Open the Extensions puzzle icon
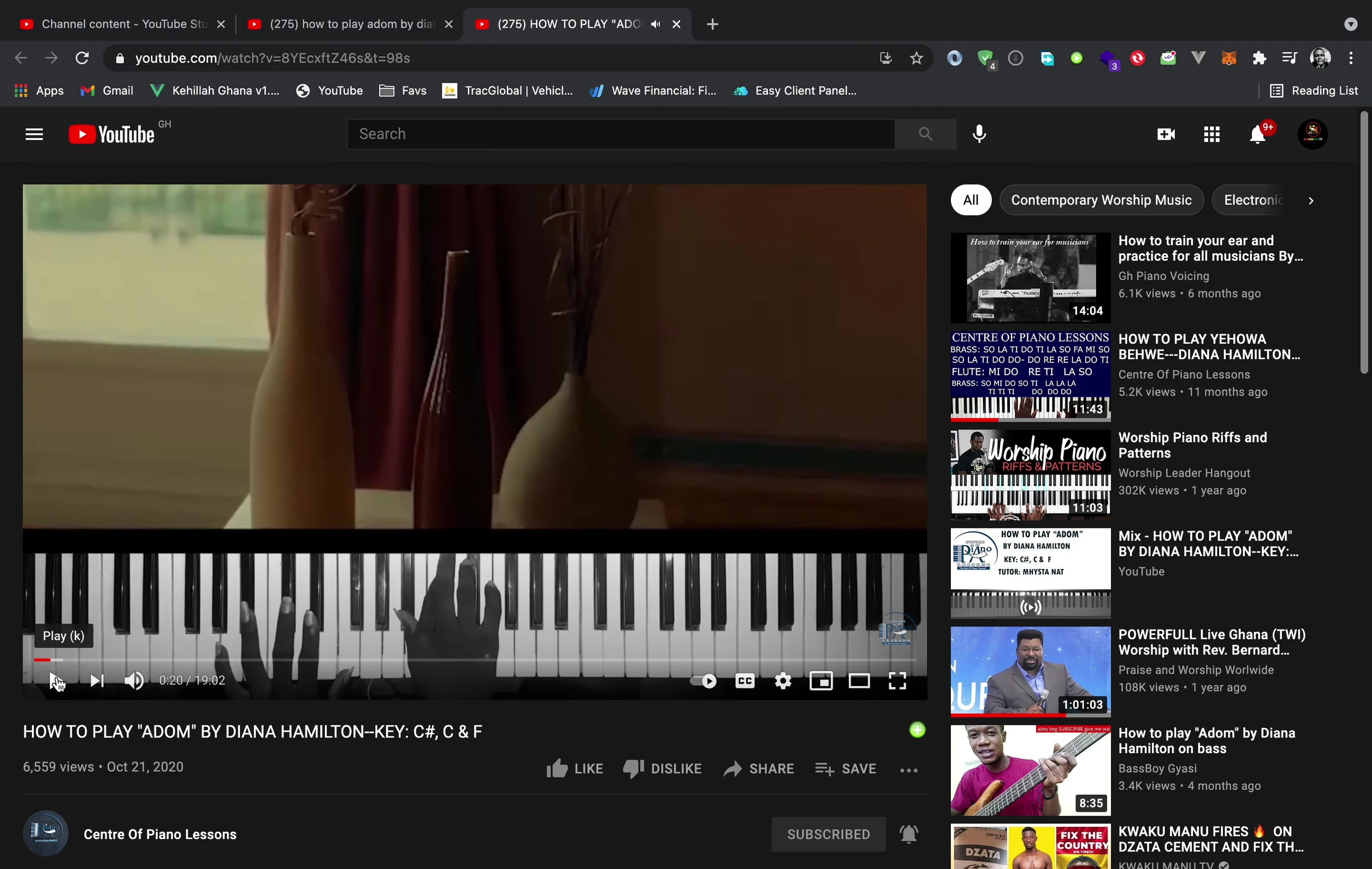The image size is (1372, 869). [1258, 57]
